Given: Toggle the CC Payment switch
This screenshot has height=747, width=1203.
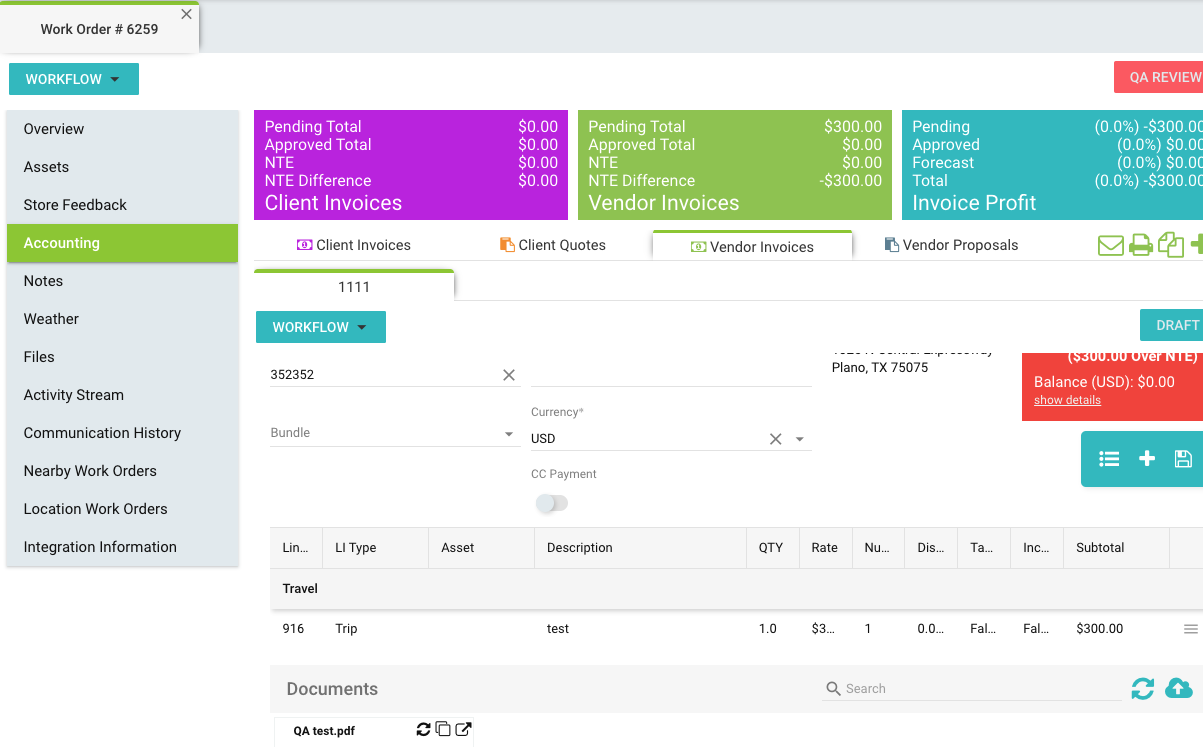Looking at the screenshot, I should (551, 503).
